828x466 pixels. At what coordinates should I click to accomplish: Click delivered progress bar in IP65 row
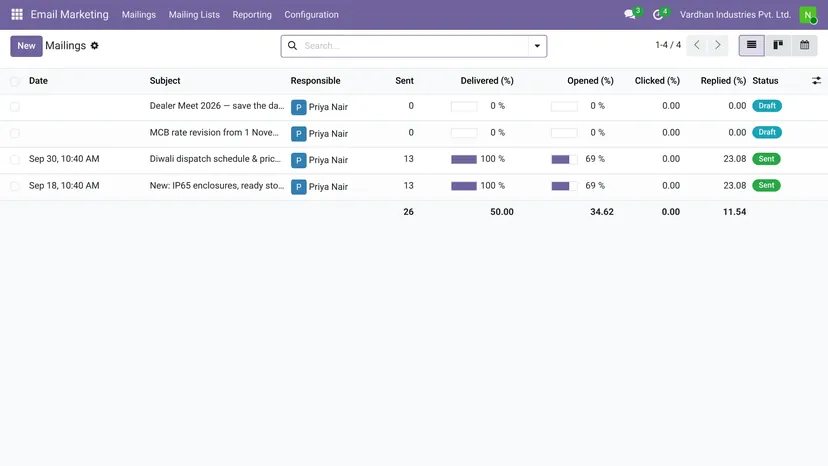[x=464, y=186]
